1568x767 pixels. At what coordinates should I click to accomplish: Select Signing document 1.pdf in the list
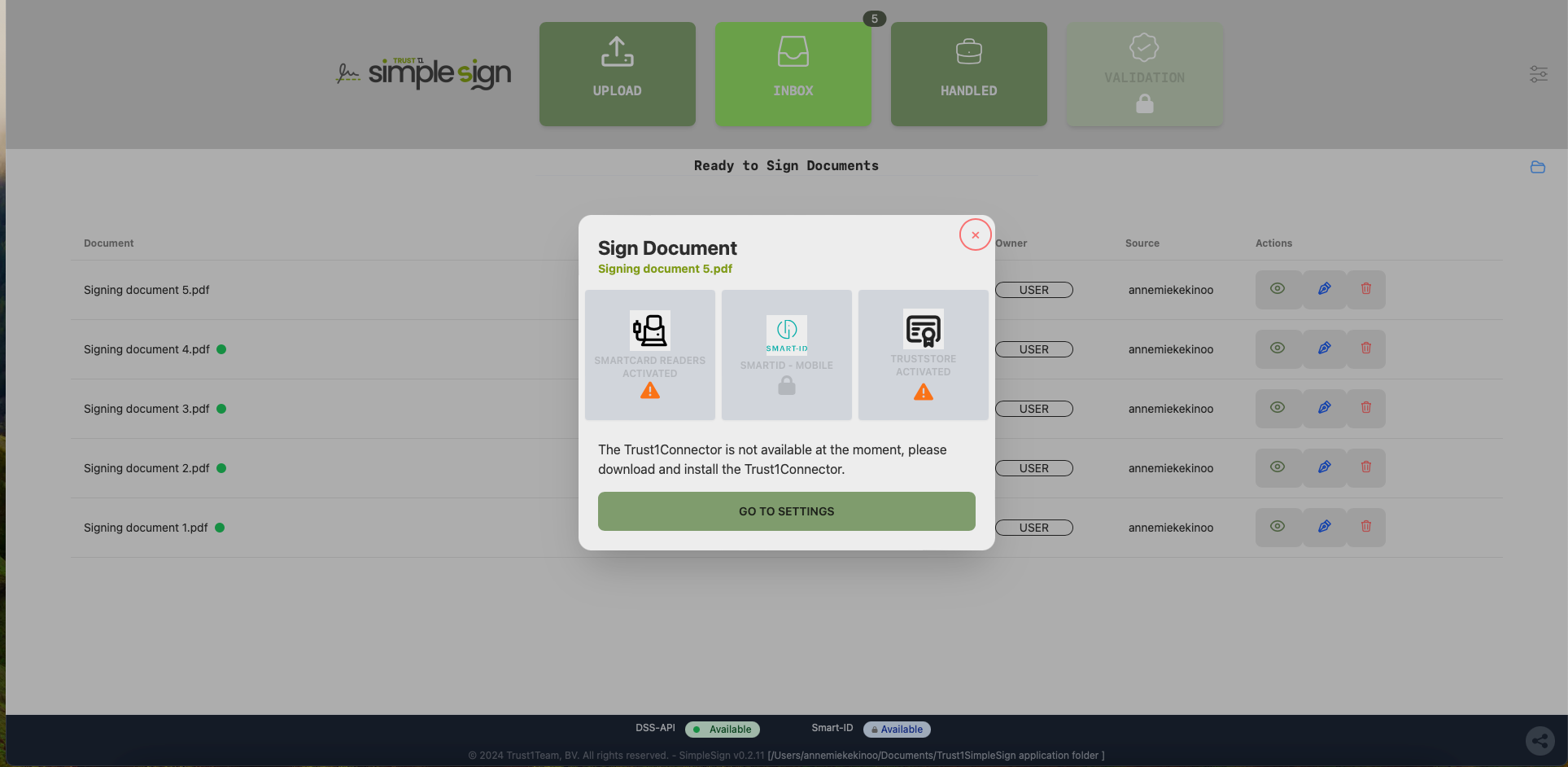pyautogui.click(x=146, y=528)
